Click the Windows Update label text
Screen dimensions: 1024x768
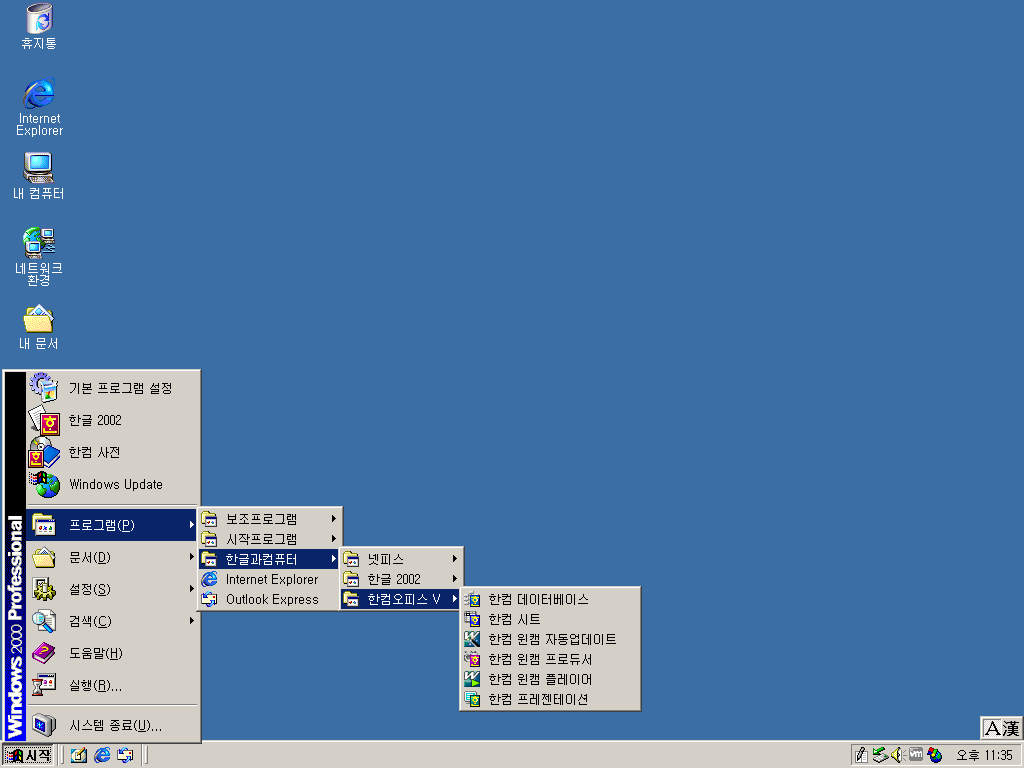pos(116,485)
